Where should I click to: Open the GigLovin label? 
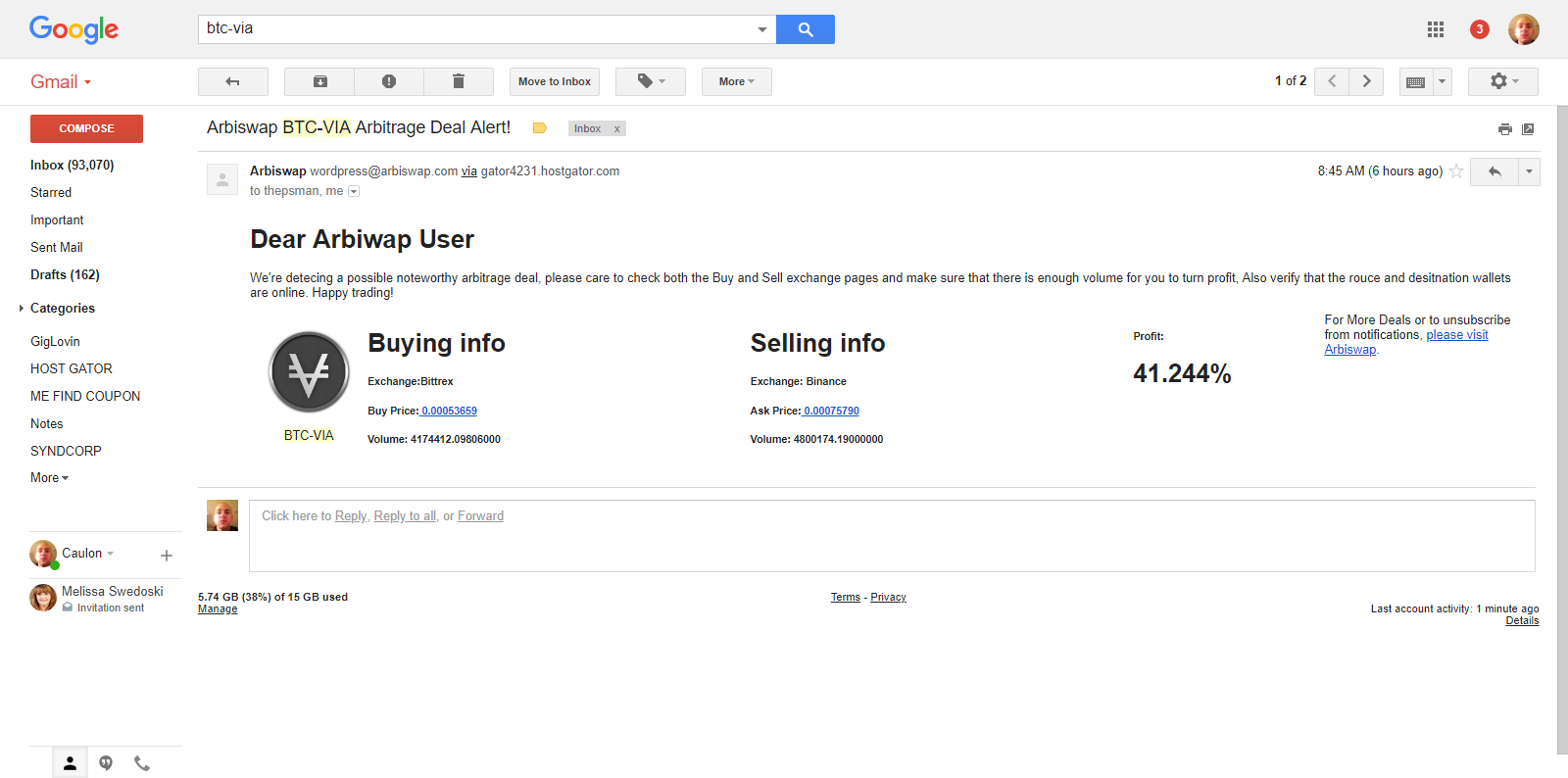(55, 342)
